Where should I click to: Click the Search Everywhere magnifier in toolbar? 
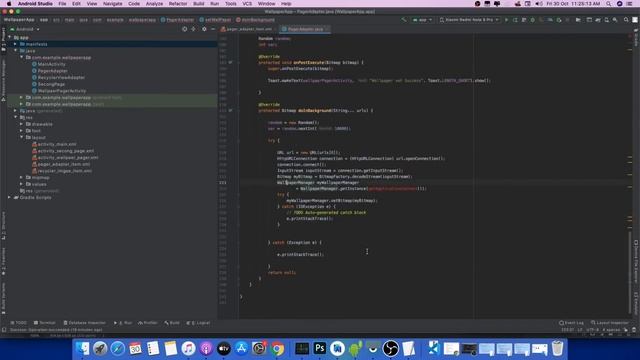tap(626, 20)
